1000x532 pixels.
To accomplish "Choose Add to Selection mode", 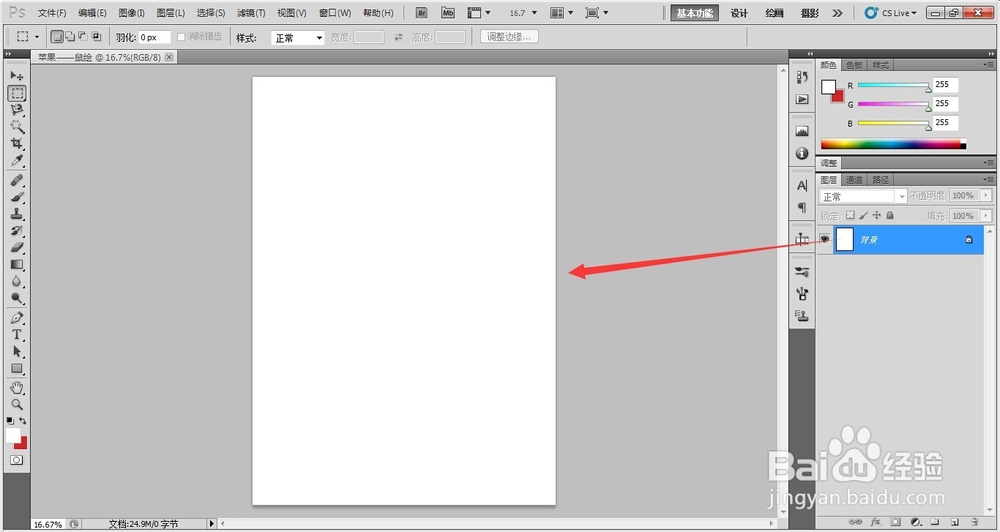I will coord(70,37).
